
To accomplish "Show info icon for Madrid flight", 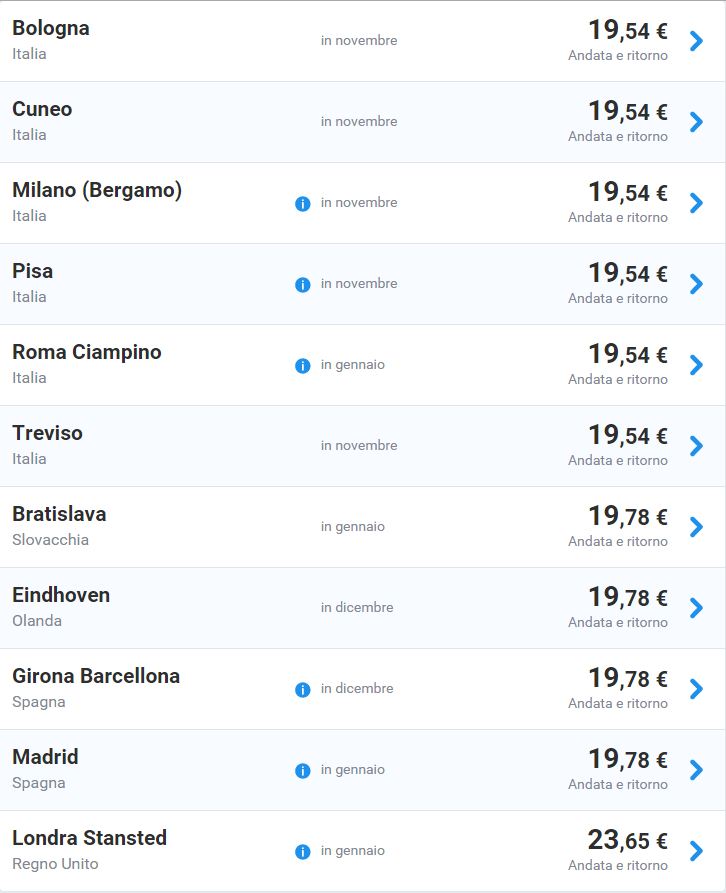I will [x=303, y=770].
